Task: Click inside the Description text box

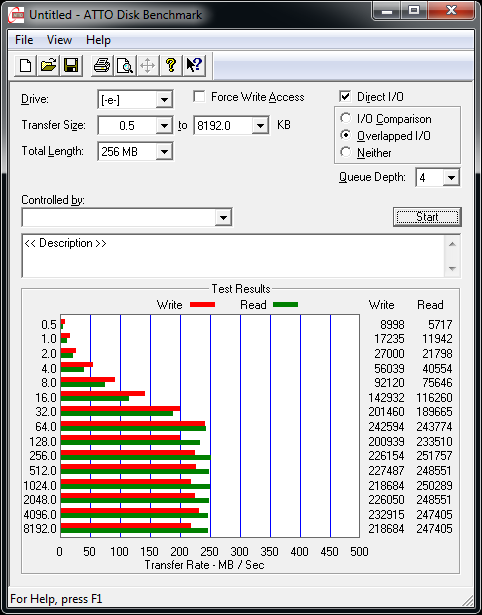Action: coord(234,256)
